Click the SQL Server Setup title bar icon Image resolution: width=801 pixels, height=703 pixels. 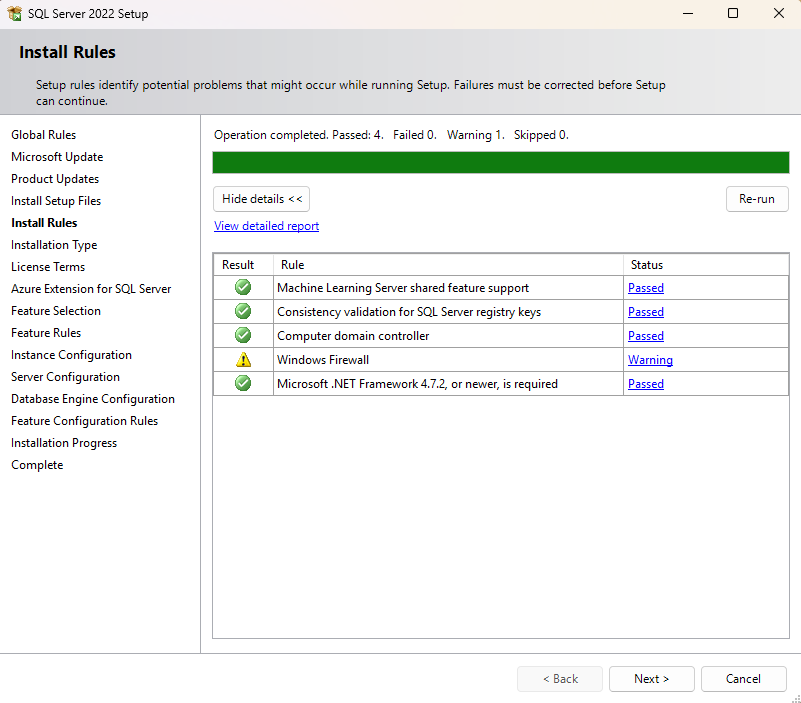pyautogui.click(x=15, y=14)
